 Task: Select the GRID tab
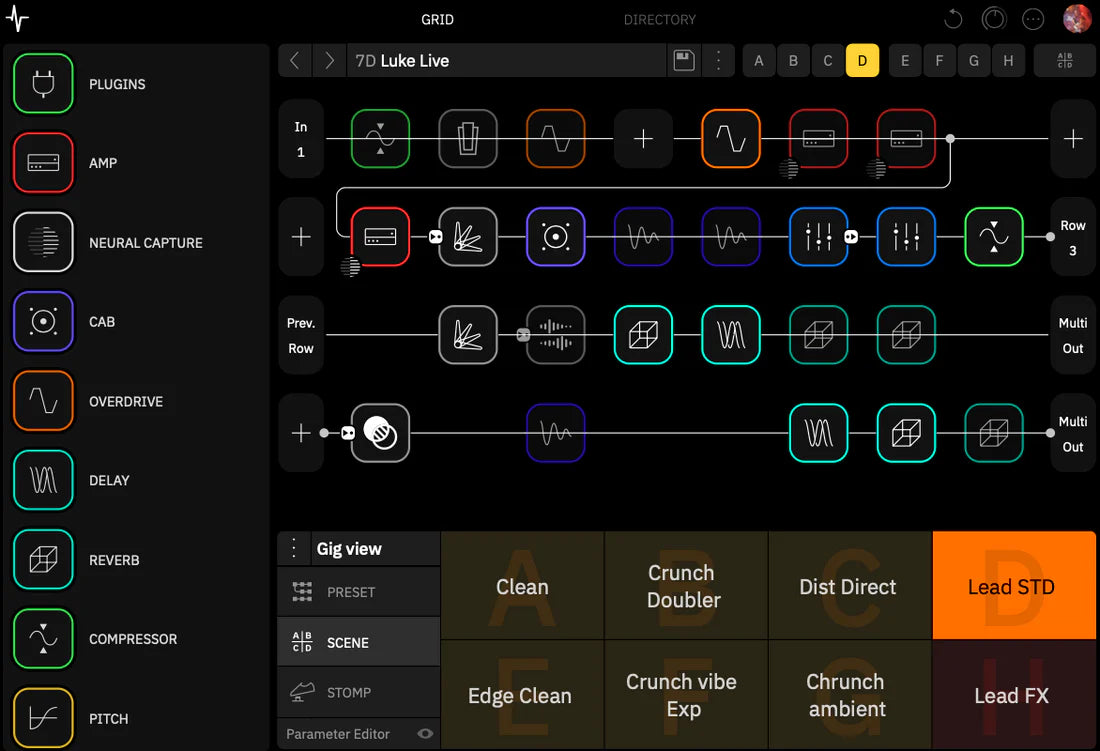437,19
